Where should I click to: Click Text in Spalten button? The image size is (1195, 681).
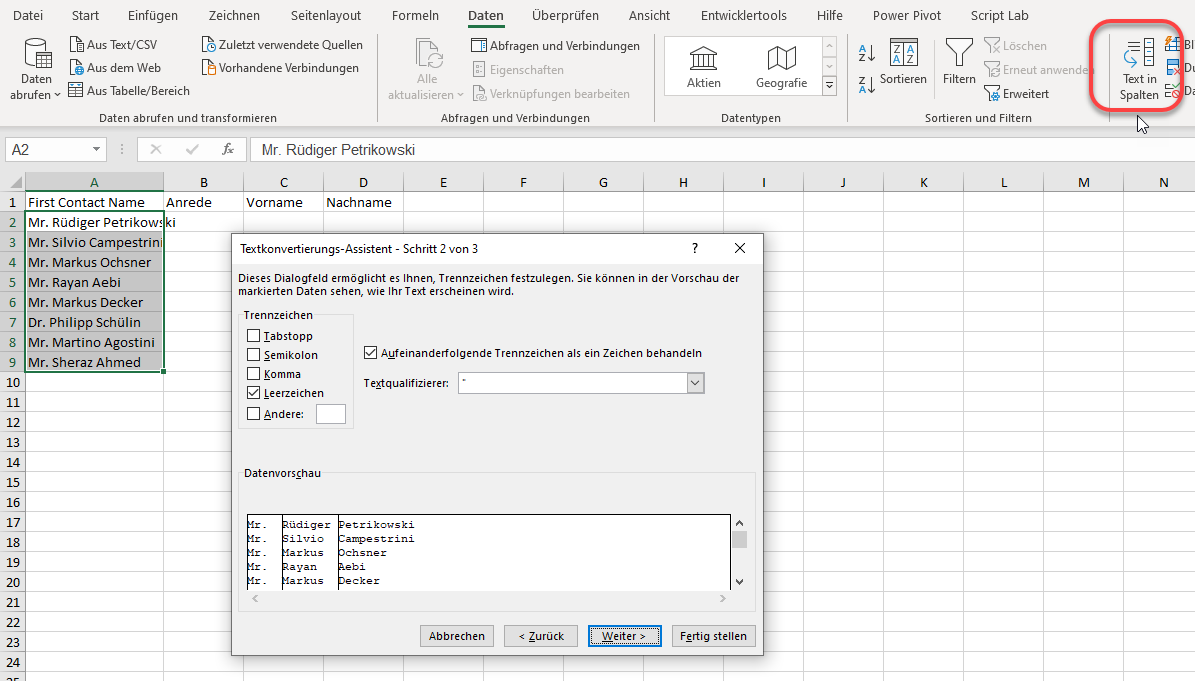coord(1139,70)
